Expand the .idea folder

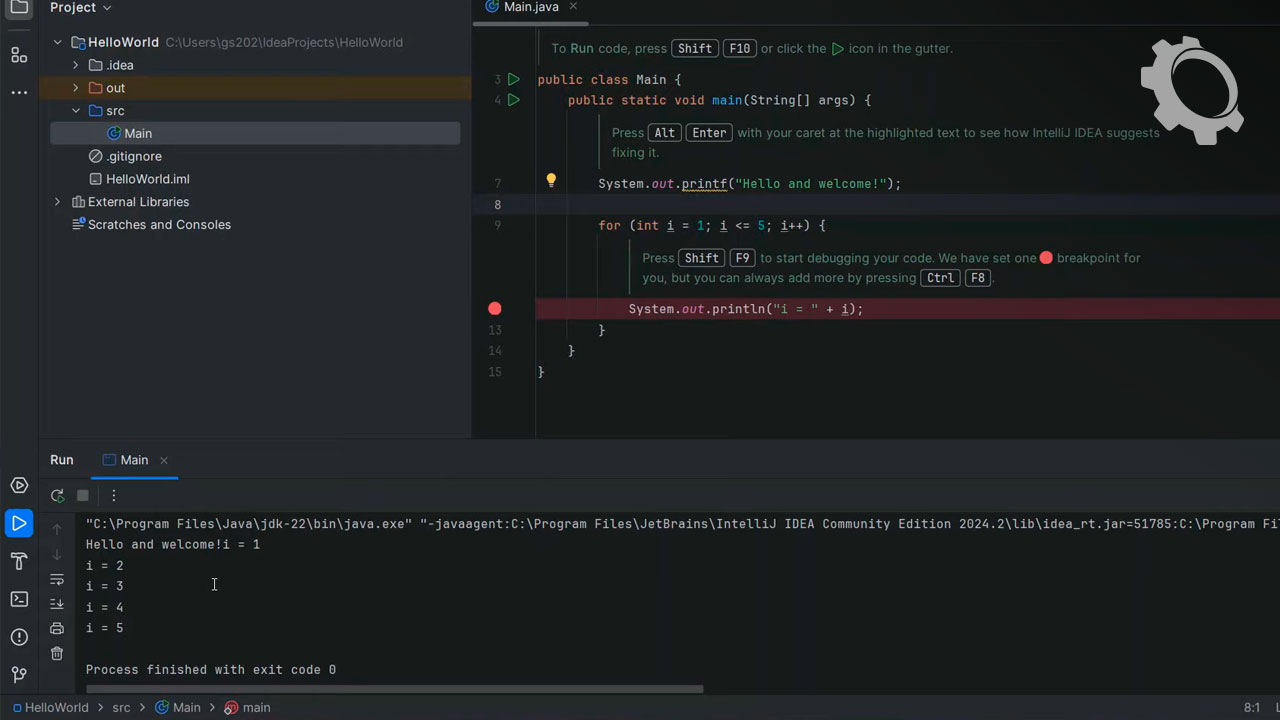point(75,65)
